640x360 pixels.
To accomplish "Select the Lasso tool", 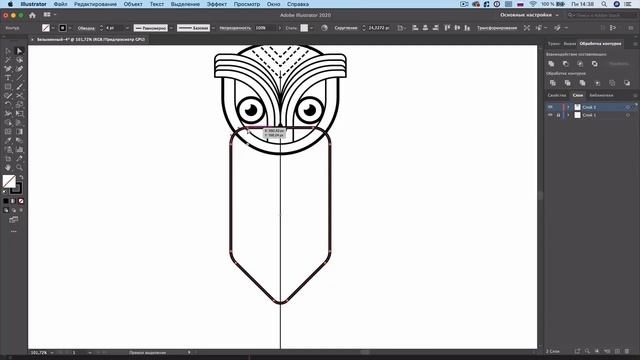I will click(x=19, y=60).
